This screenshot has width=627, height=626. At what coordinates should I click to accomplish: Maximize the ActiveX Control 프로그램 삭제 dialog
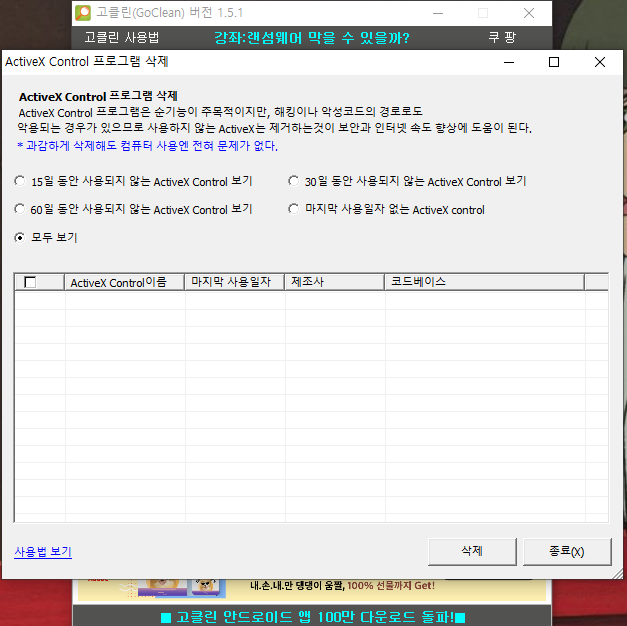554,62
